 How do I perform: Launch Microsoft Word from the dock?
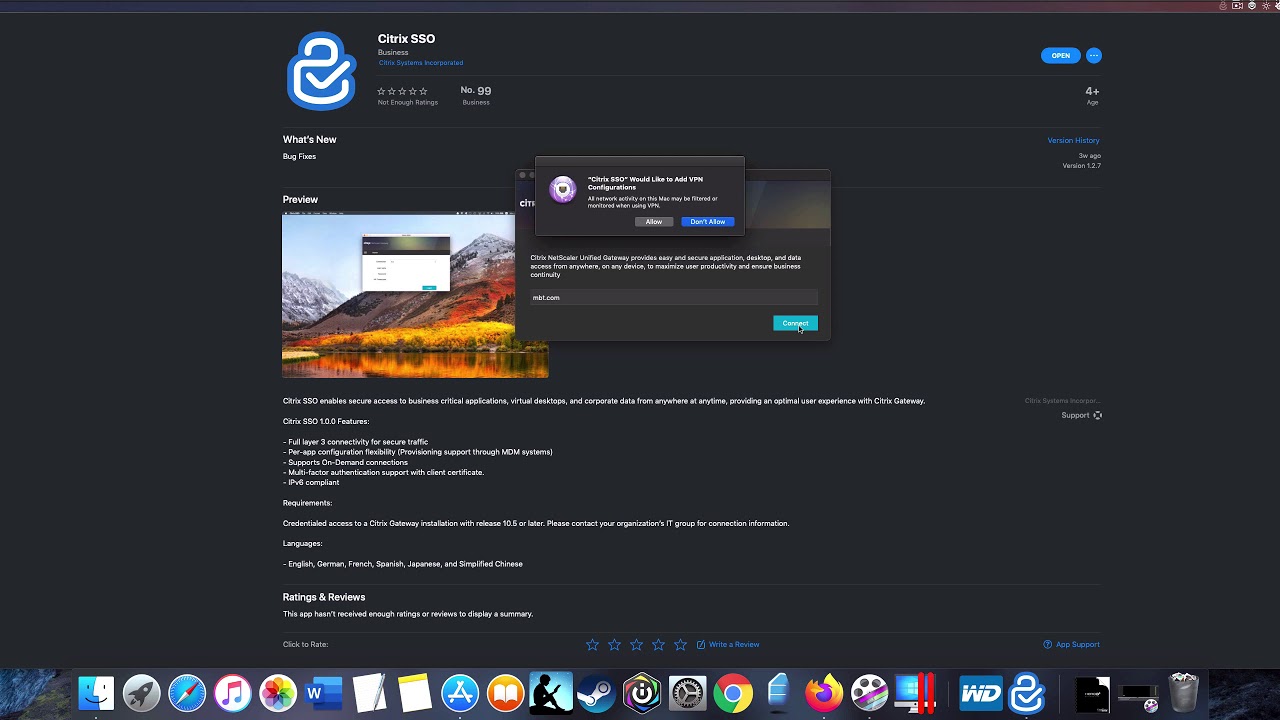tap(324, 693)
